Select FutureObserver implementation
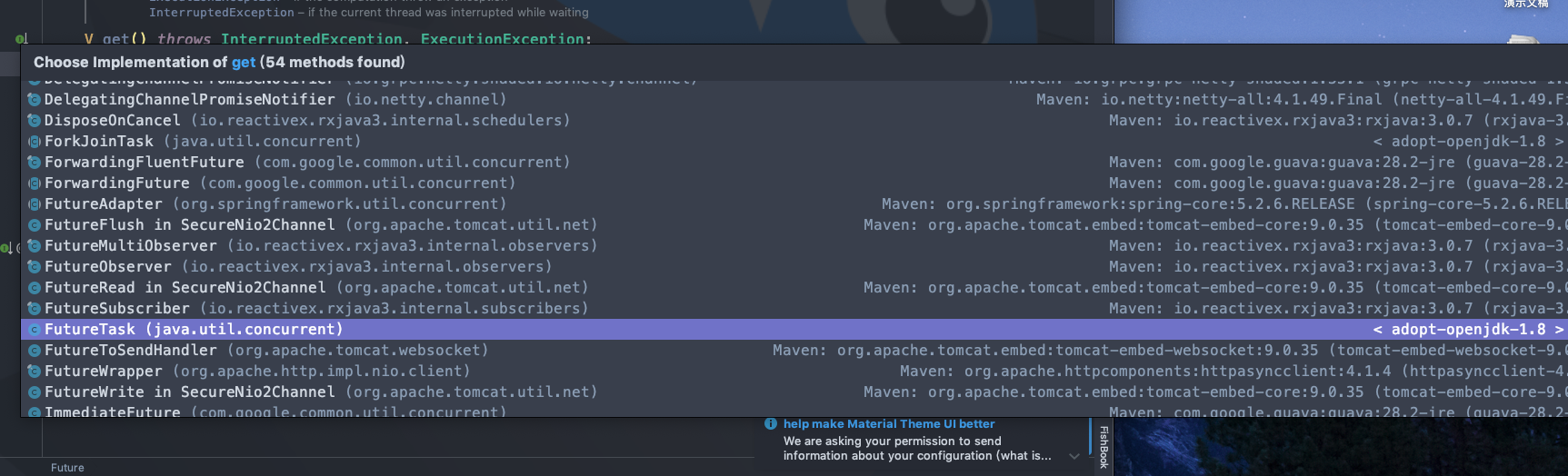 (794, 267)
